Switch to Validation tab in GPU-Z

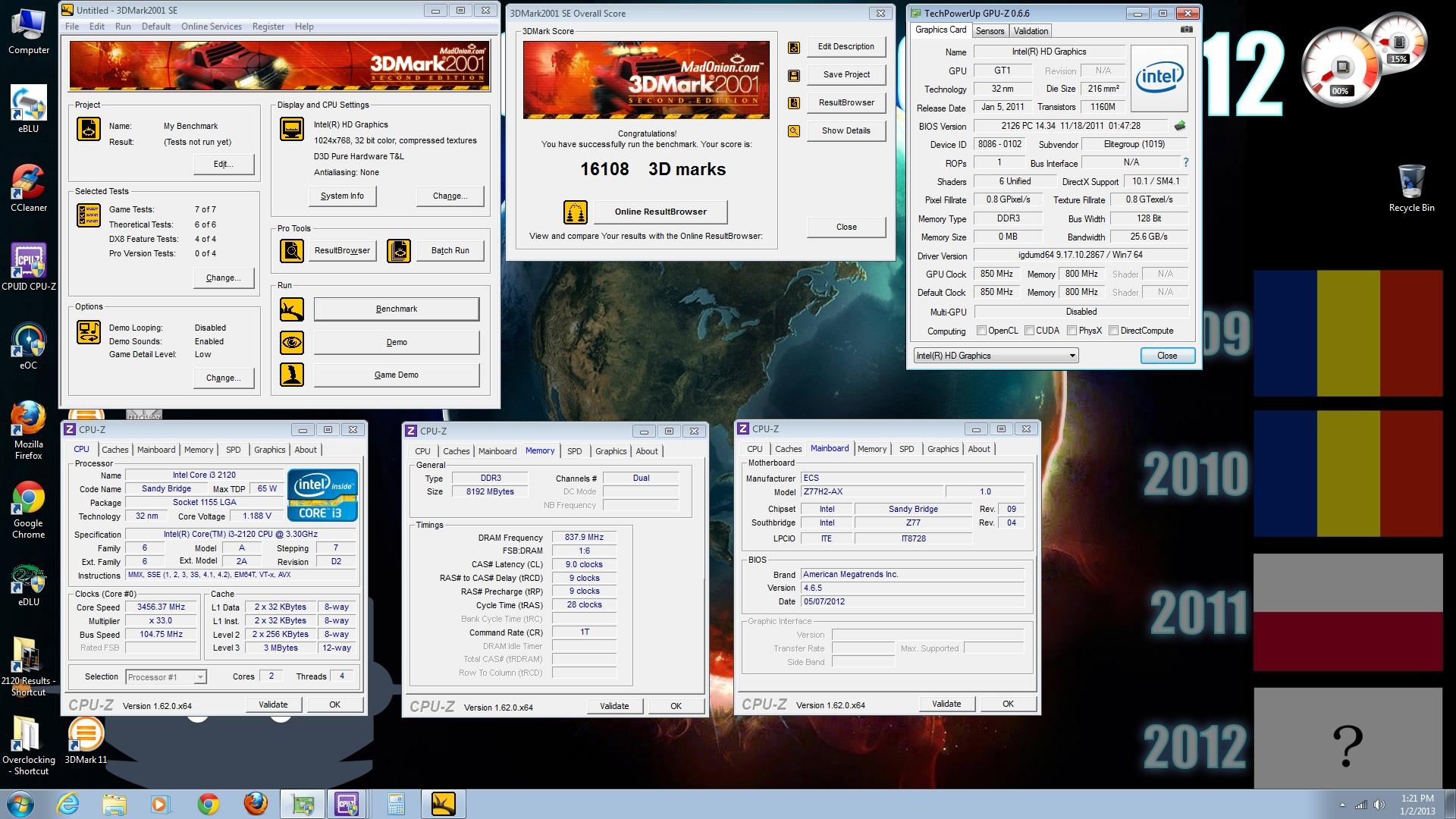(x=1031, y=31)
